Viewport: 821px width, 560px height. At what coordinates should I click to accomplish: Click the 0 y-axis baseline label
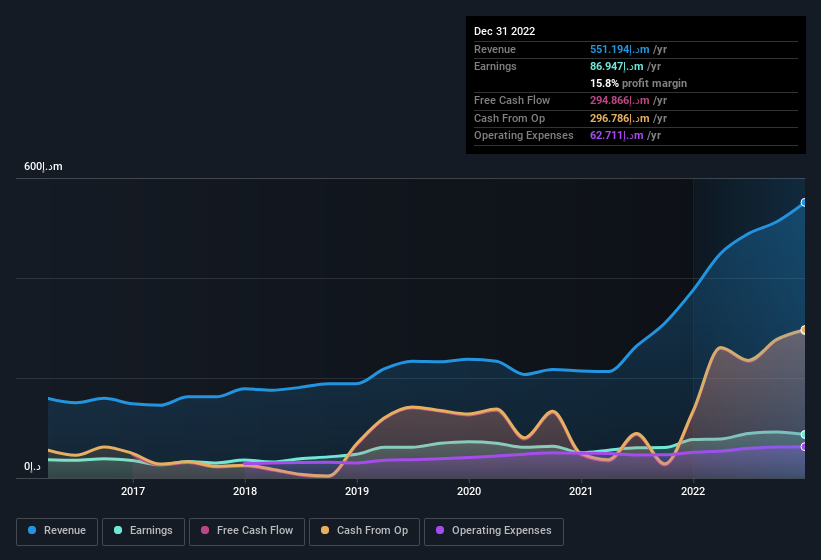tap(32, 466)
